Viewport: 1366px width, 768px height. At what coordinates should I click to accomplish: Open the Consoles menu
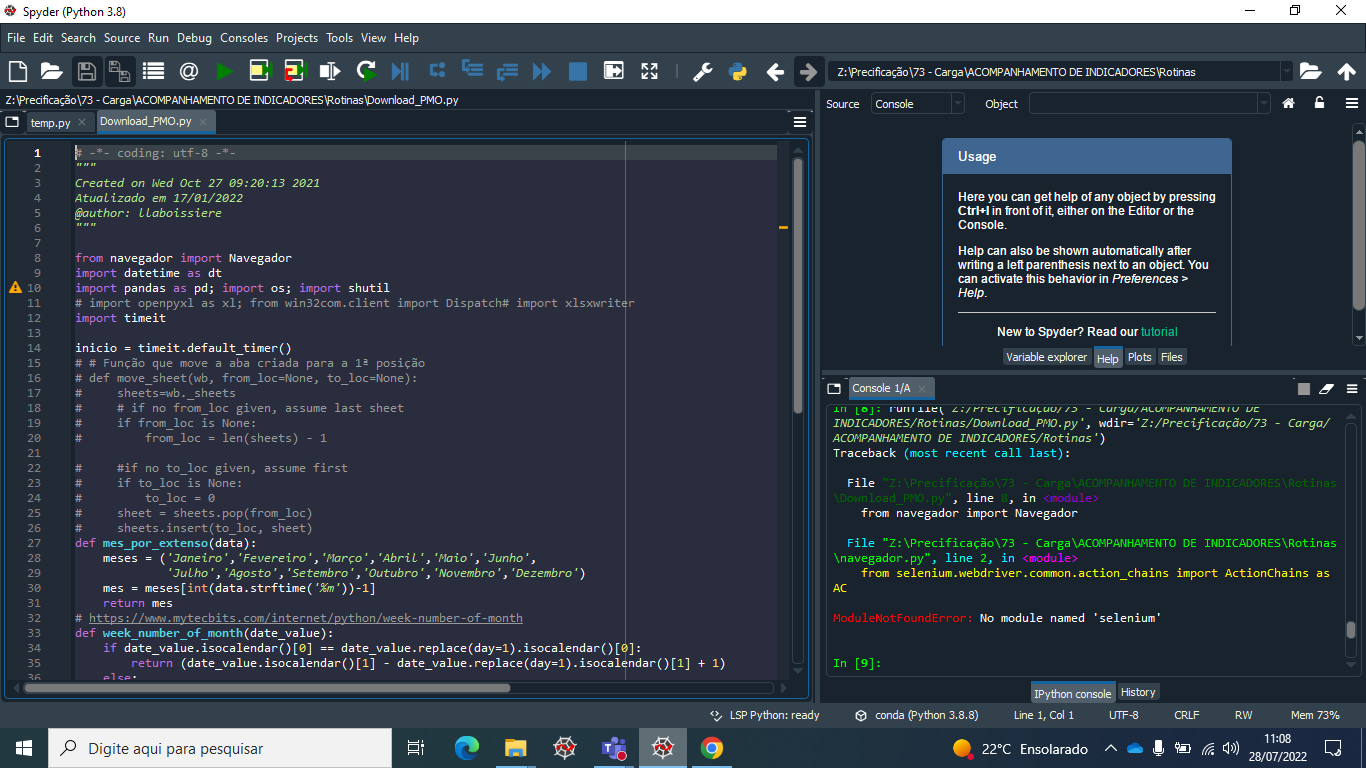[x=244, y=38]
